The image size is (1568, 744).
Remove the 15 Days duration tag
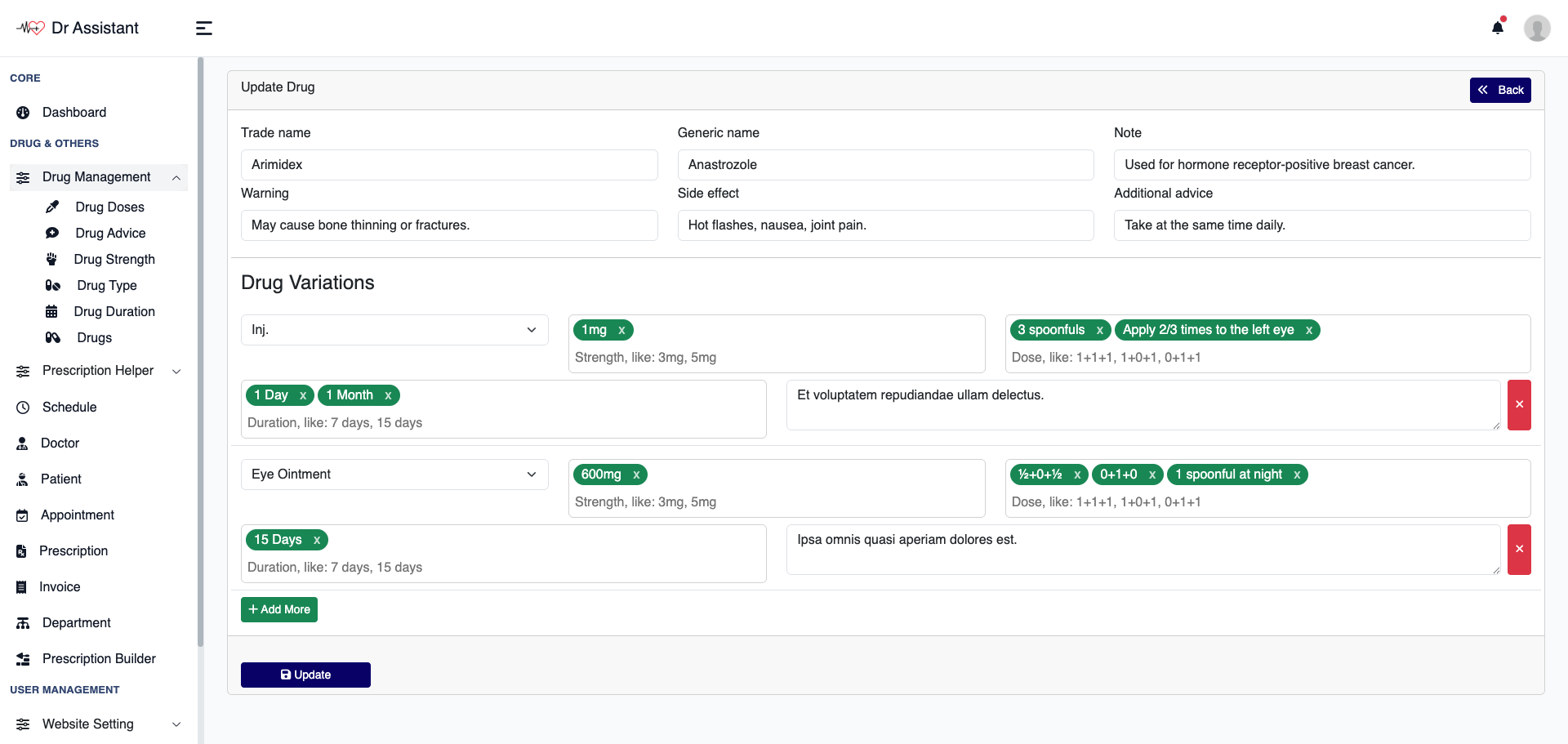[317, 540]
